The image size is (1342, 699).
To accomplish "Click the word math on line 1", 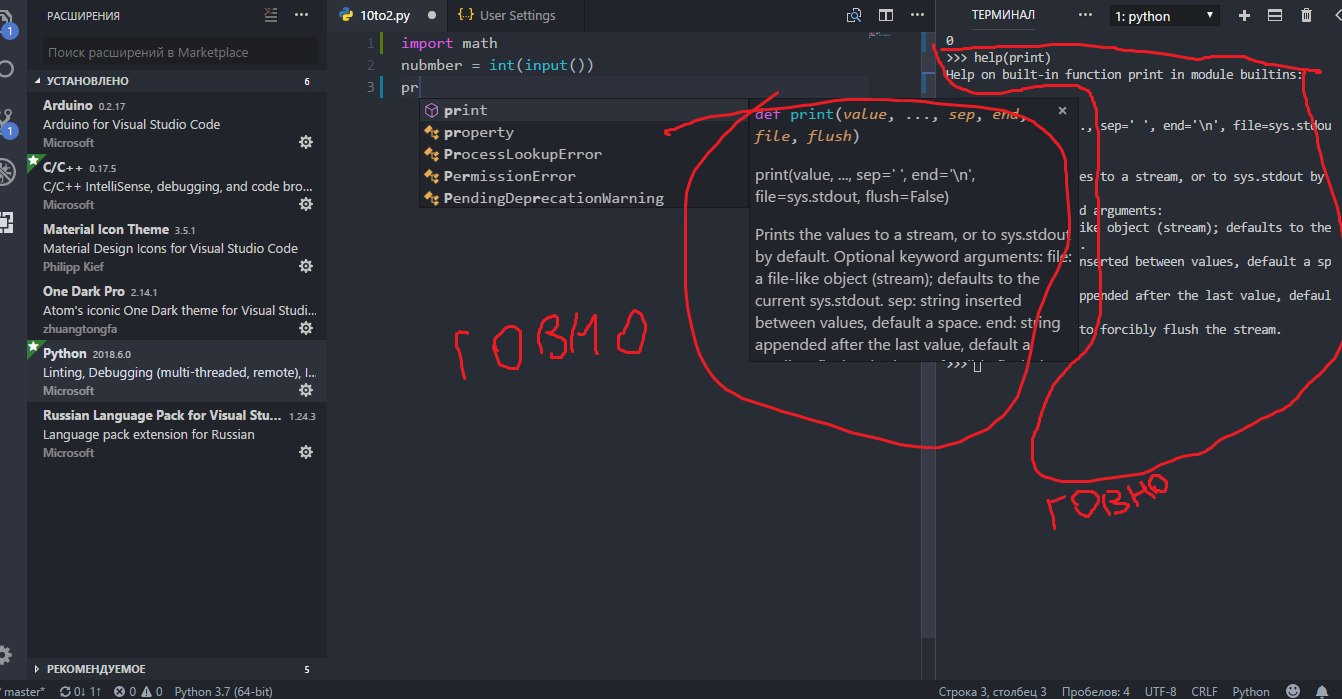I will (x=479, y=43).
